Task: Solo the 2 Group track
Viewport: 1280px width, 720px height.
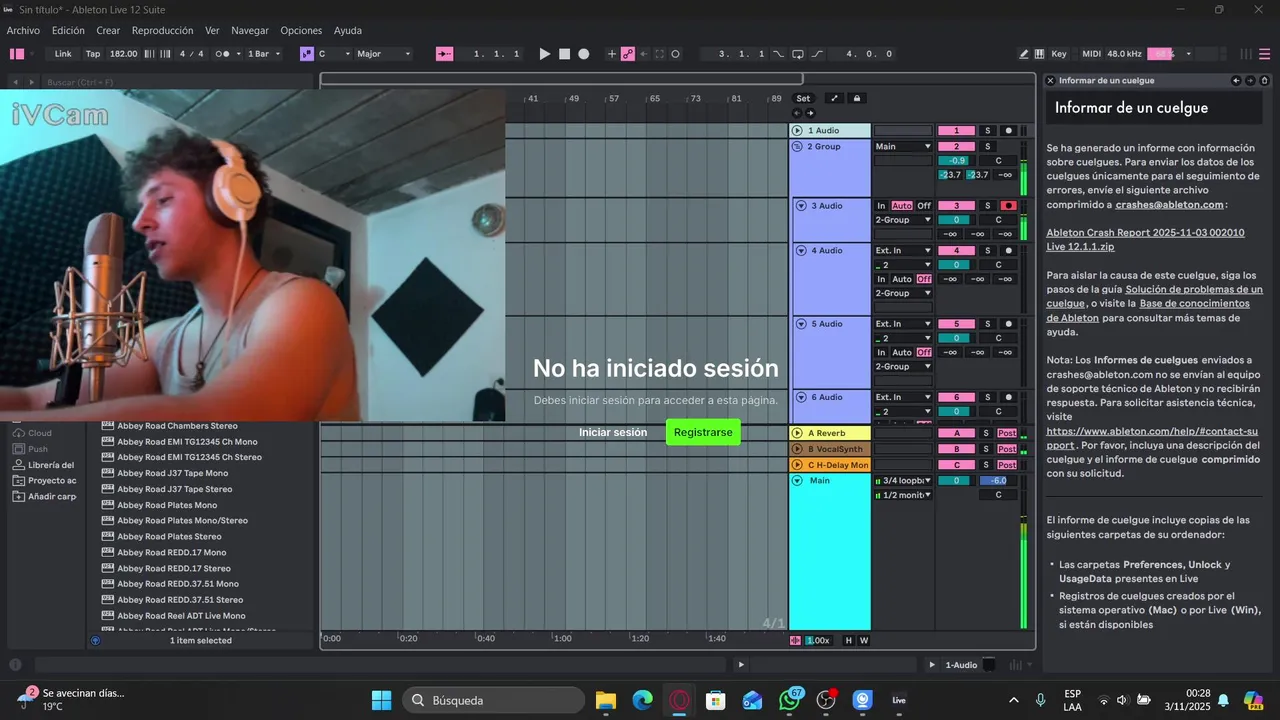Action: tap(987, 147)
